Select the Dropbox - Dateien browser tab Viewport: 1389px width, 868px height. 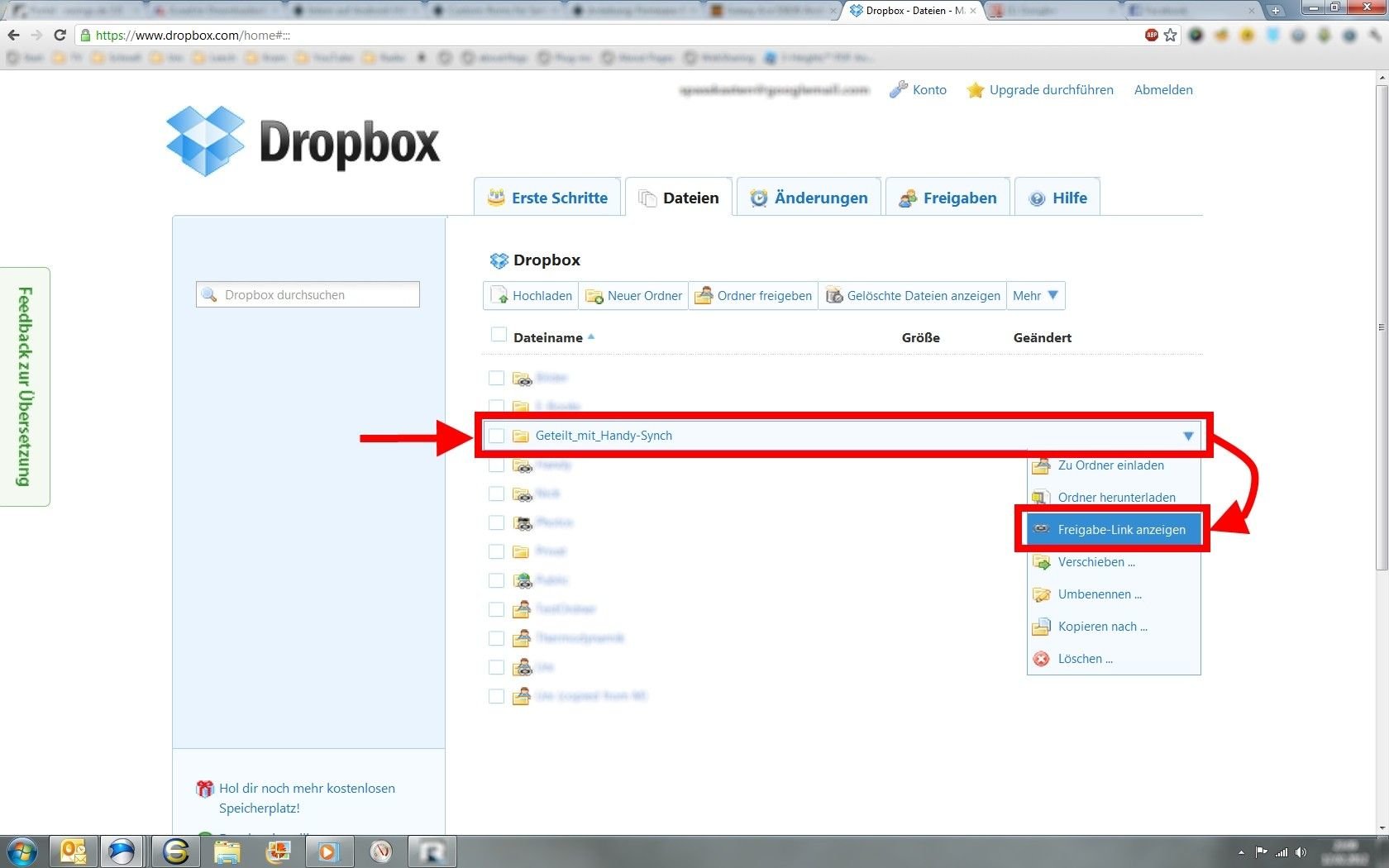(913, 11)
